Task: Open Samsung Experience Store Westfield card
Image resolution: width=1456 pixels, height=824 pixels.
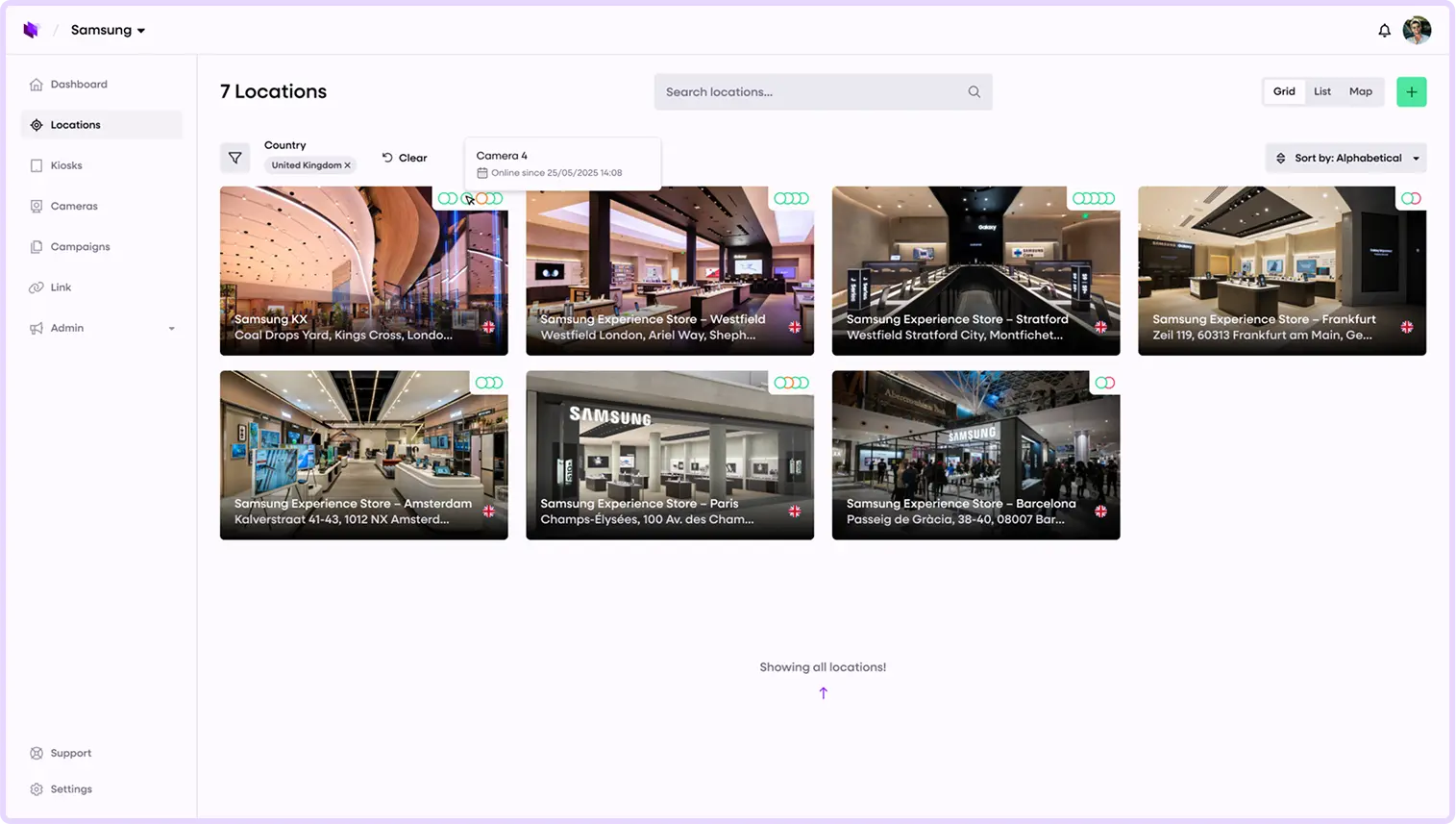Action: coord(670,271)
